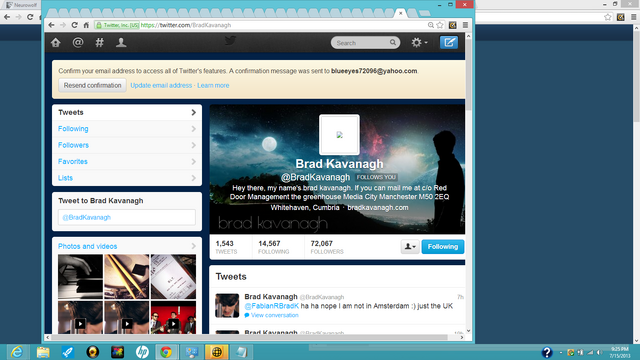
Task: Open bradkavanagh.com website link
Action: click(378, 207)
